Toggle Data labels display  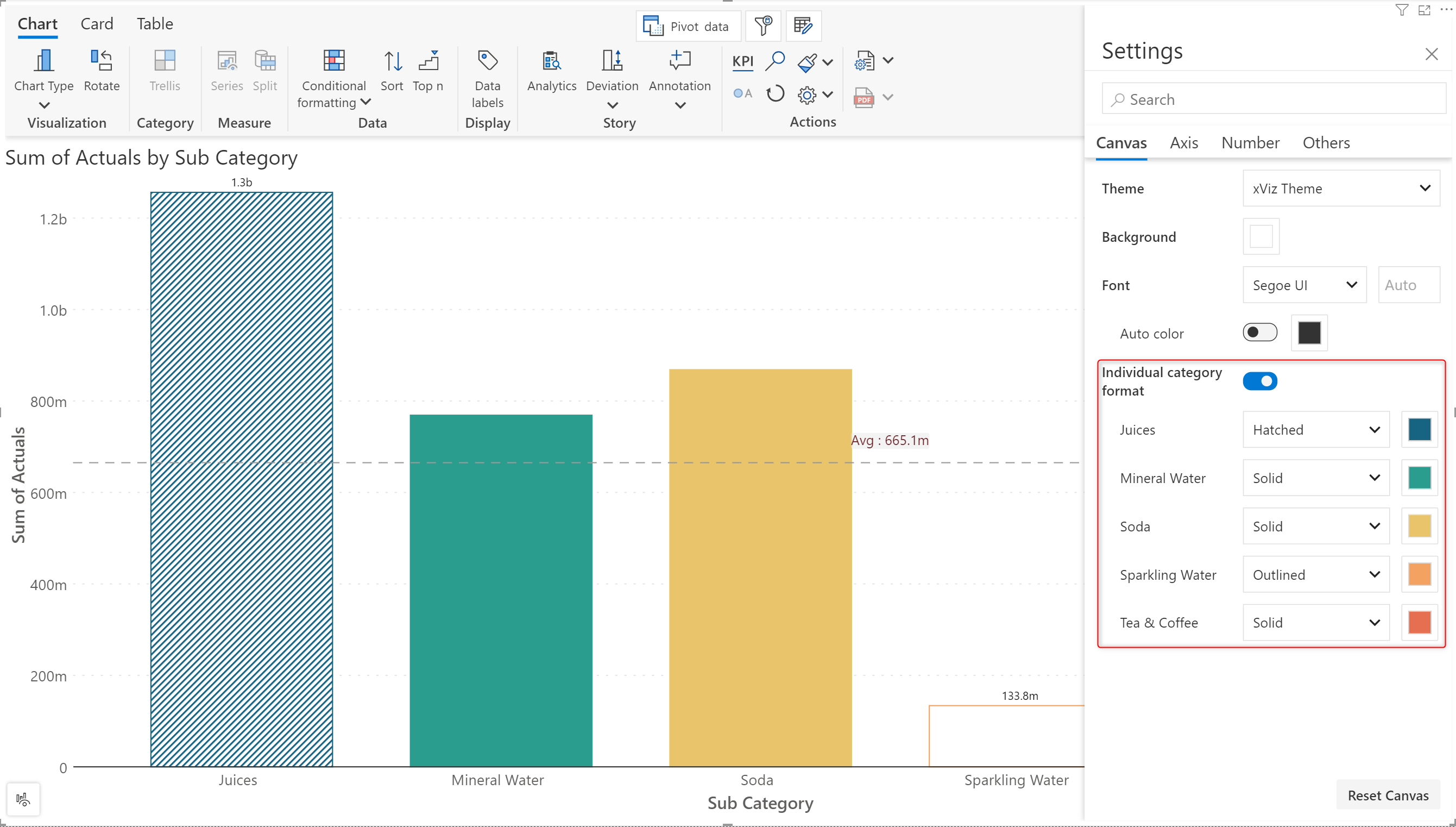pos(488,78)
